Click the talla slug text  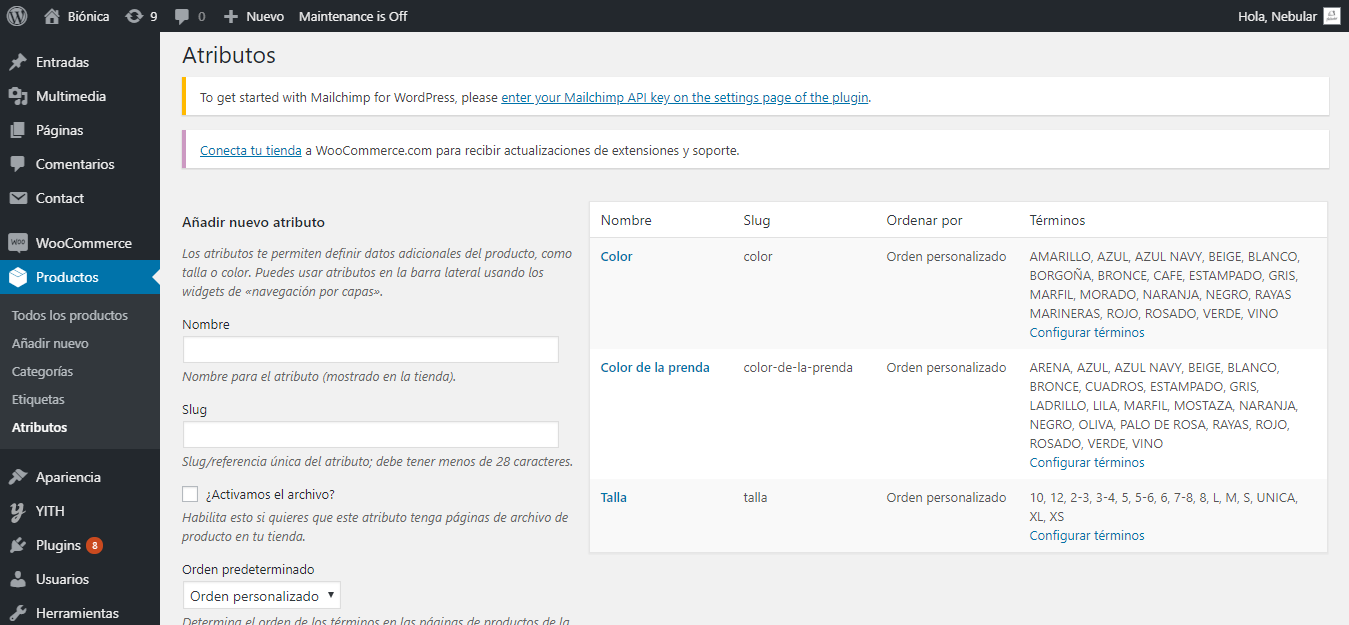[x=756, y=498]
